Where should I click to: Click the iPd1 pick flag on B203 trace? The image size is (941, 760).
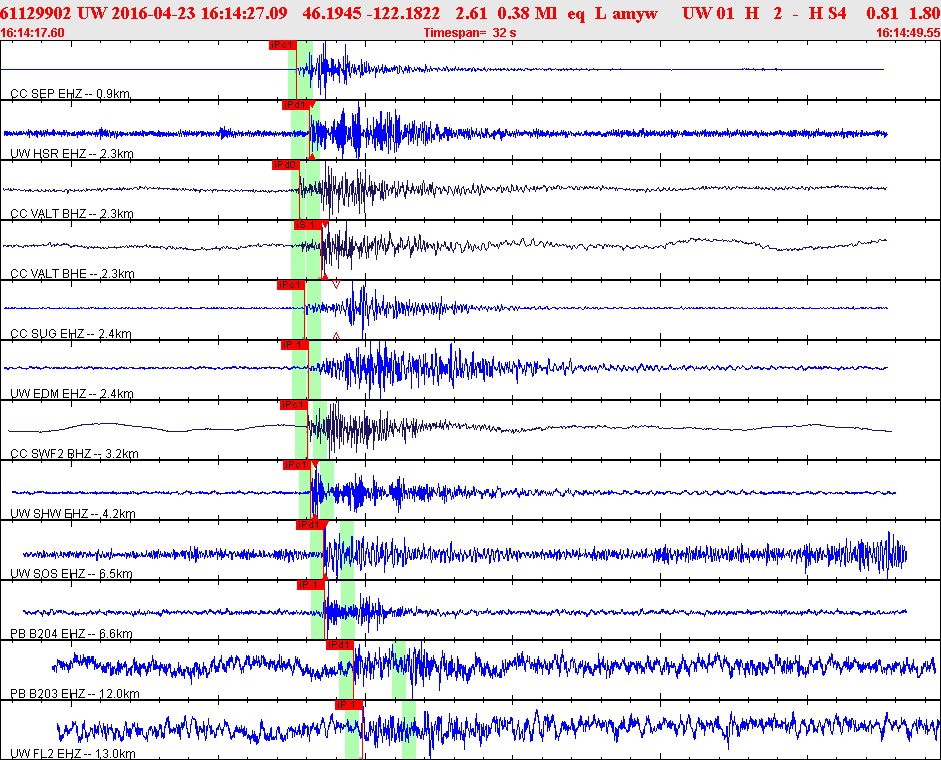(340, 645)
